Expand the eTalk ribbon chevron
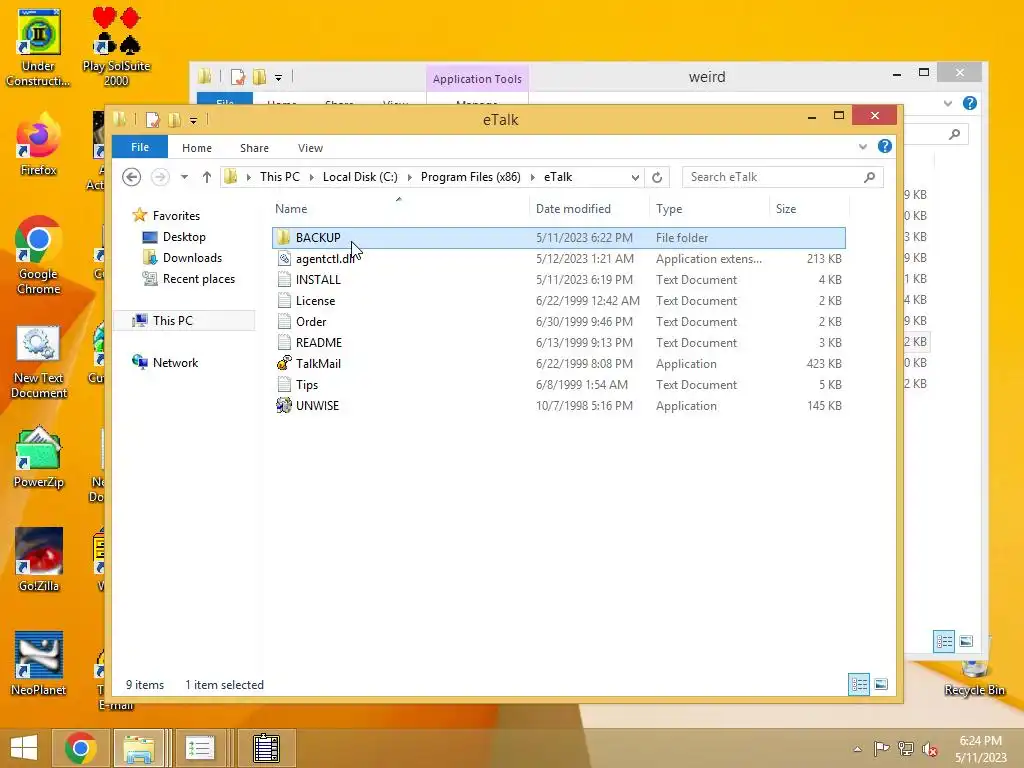 point(863,147)
